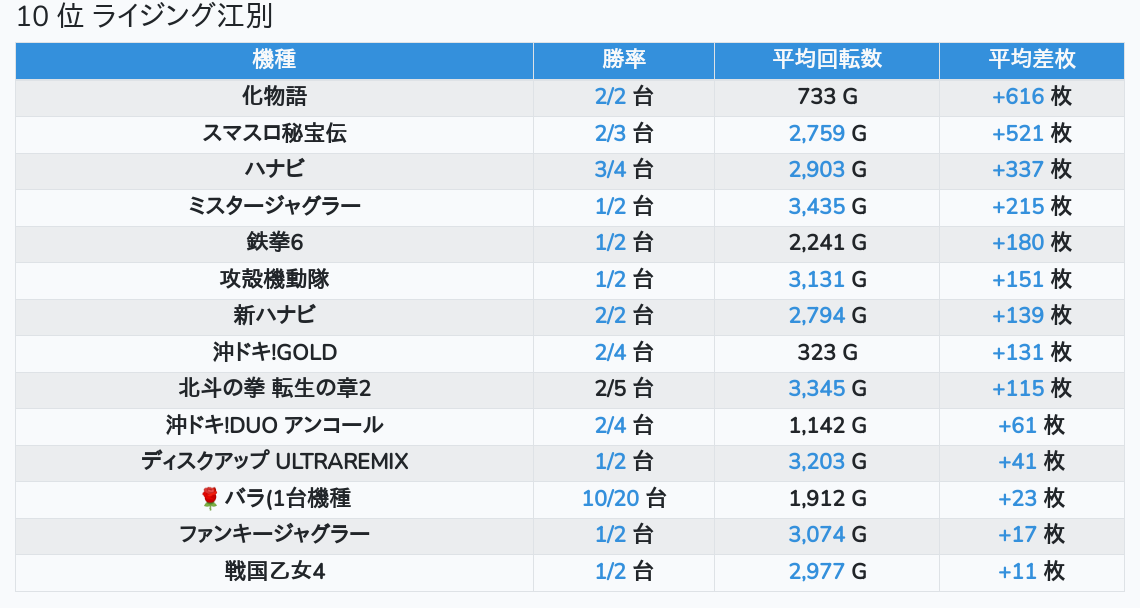This screenshot has width=1140, height=608.
Task: Sort table by 勝率 header
Action: point(624,59)
